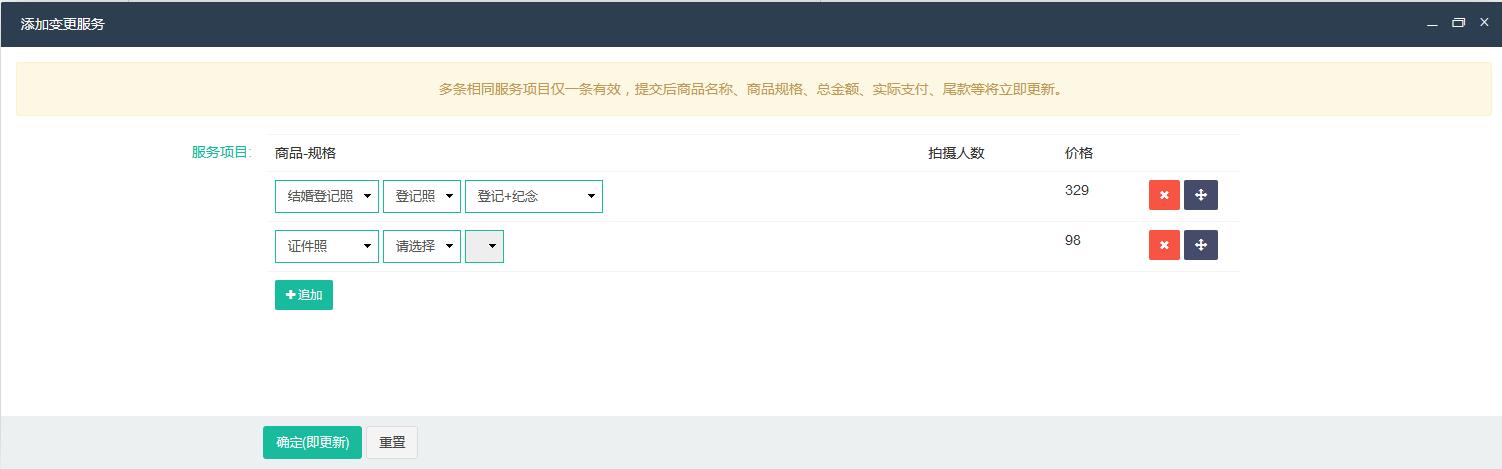Image resolution: width=1502 pixels, height=469 pixels.
Task: Remove the 证件照 service row
Action: click(1164, 245)
